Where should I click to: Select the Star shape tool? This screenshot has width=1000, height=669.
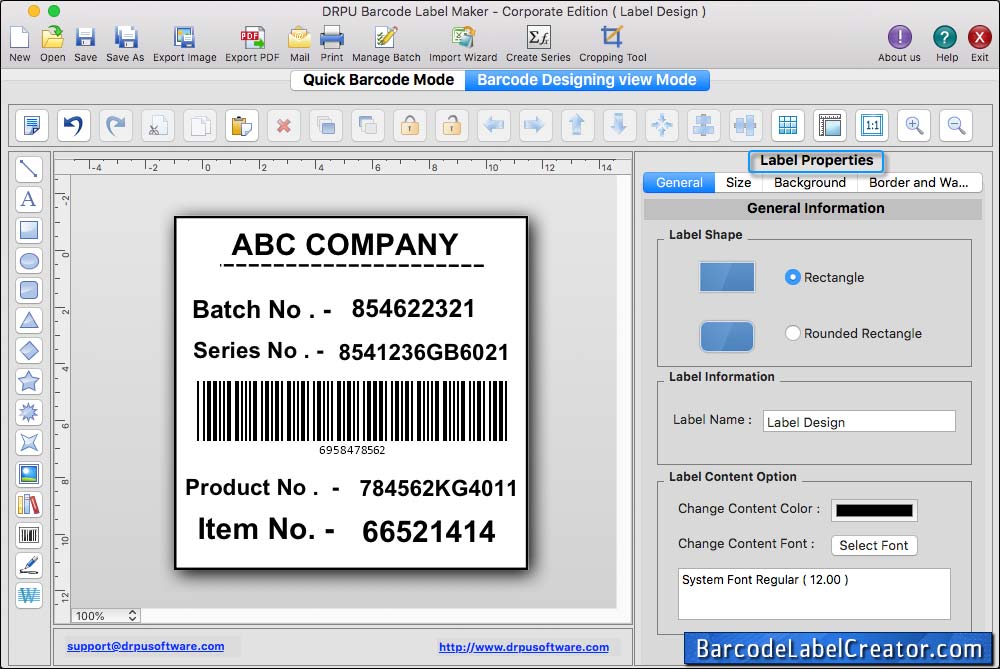tap(29, 381)
